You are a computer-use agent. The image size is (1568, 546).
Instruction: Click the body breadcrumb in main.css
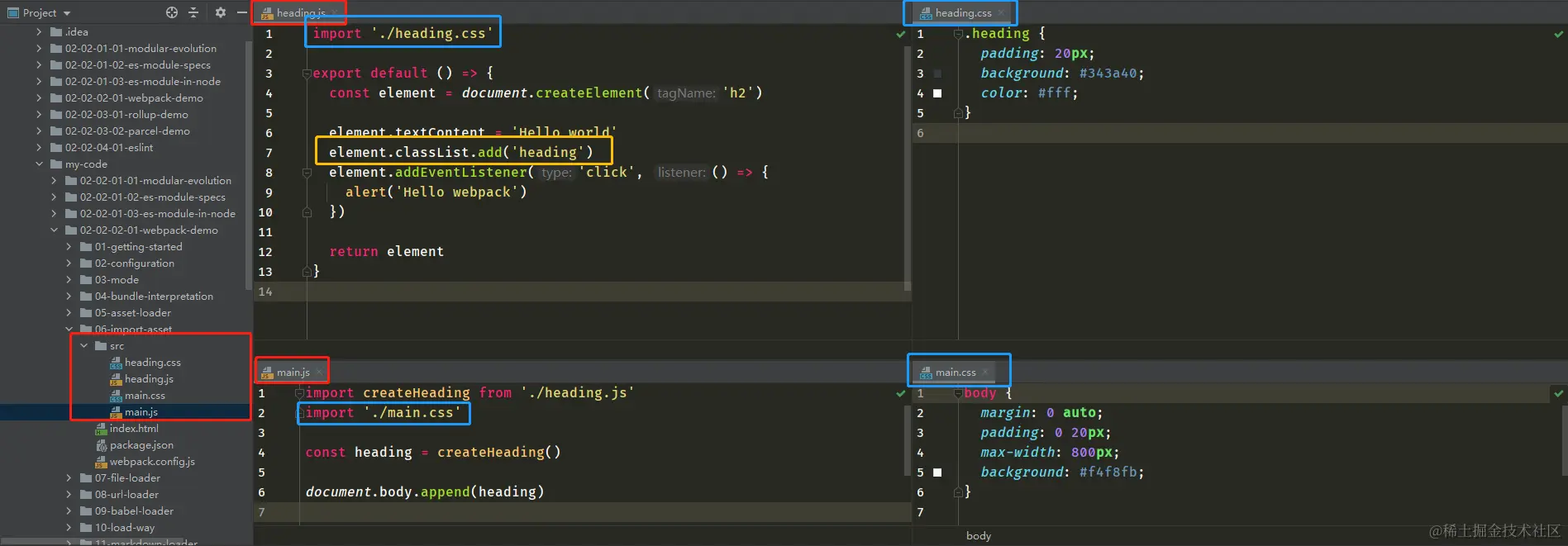pyautogui.click(x=979, y=536)
